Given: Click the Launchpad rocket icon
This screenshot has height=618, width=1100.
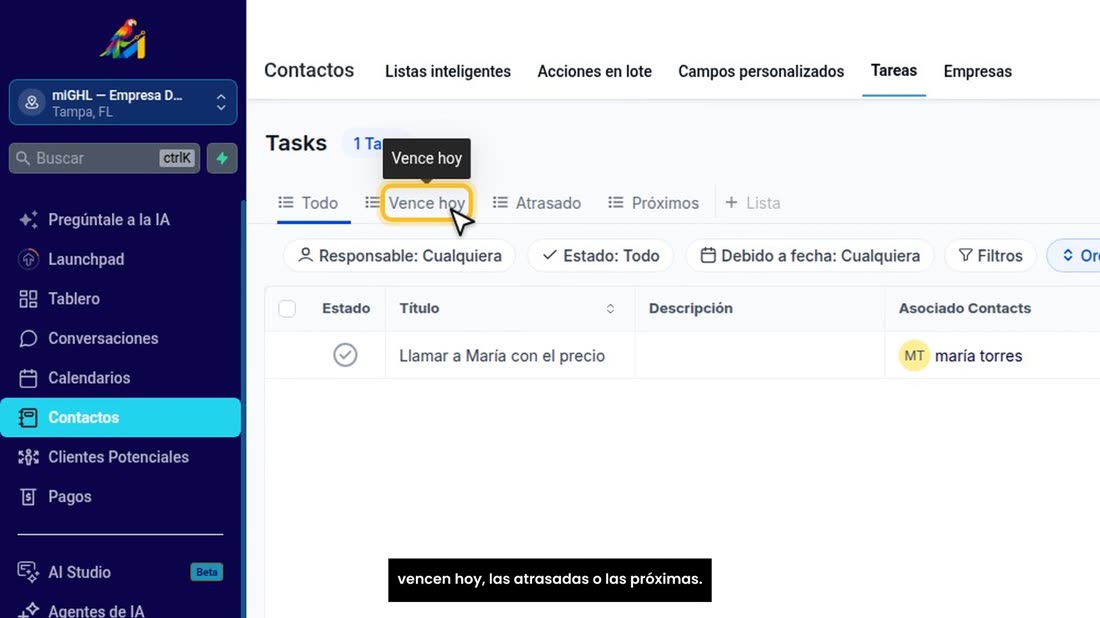Looking at the screenshot, I should point(28,259).
